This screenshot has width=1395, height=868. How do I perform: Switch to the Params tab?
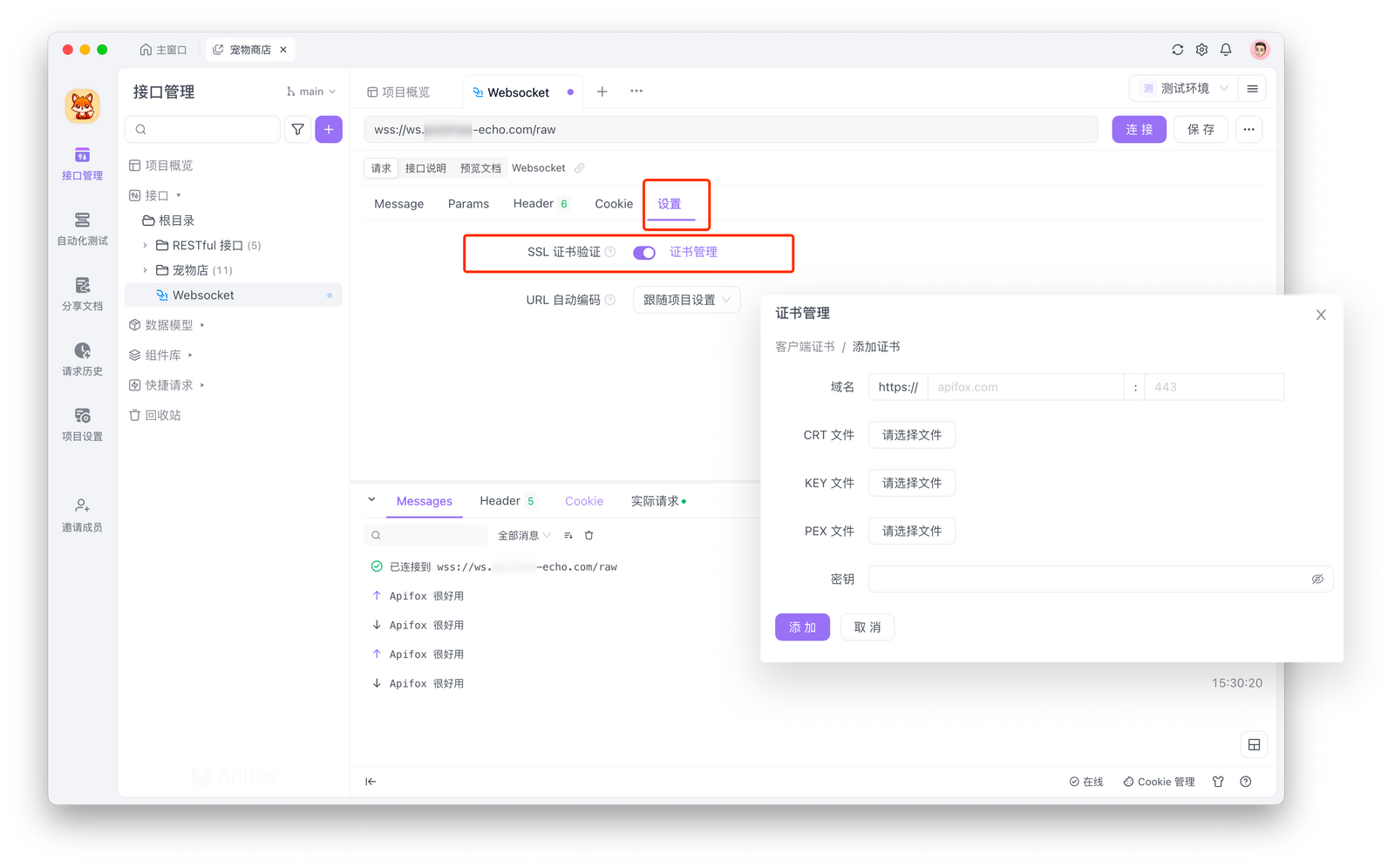(x=468, y=203)
